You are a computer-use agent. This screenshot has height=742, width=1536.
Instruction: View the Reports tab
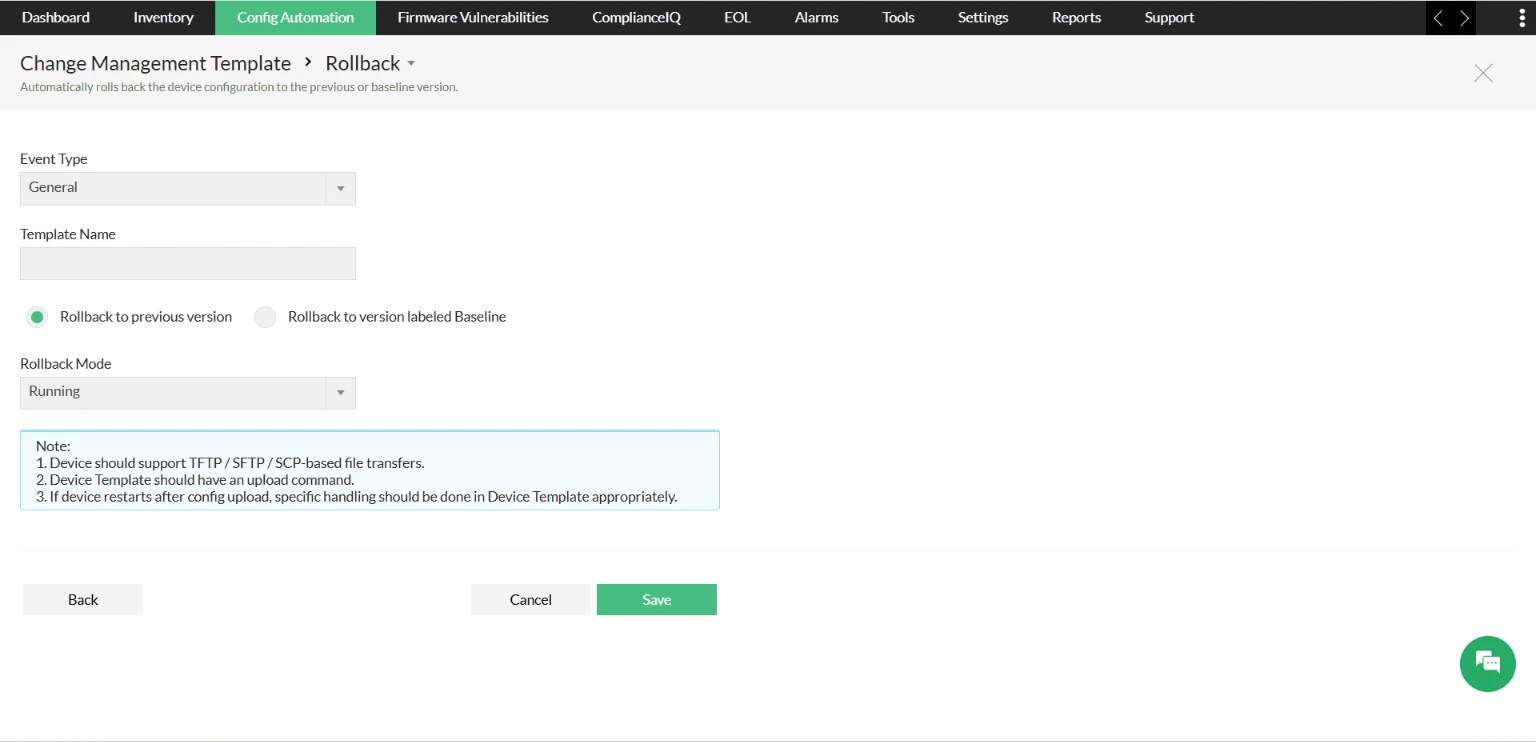pos(1076,18)
